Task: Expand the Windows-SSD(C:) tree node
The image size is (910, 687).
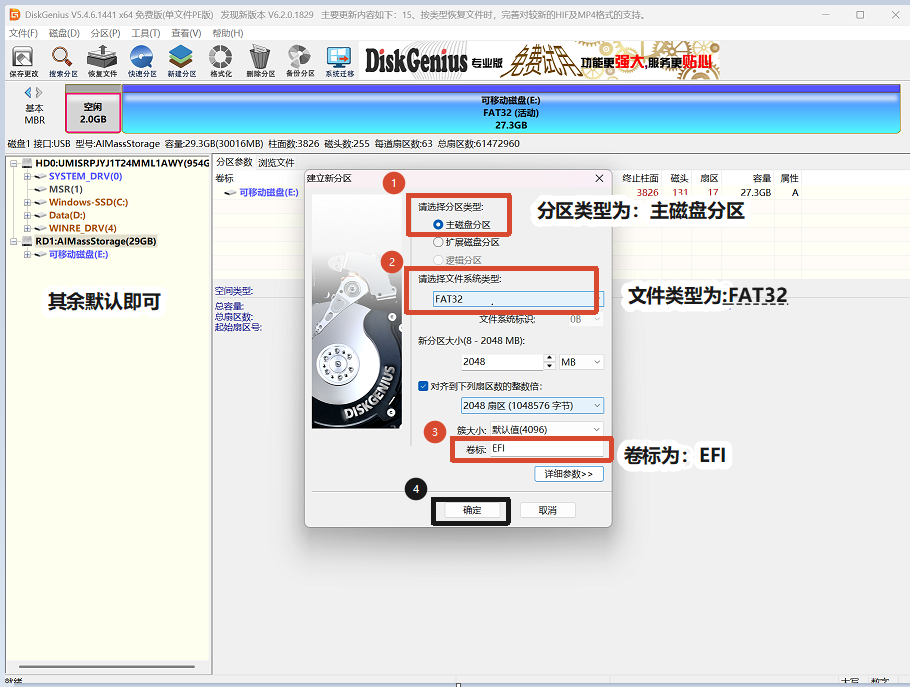Action: 27,203
